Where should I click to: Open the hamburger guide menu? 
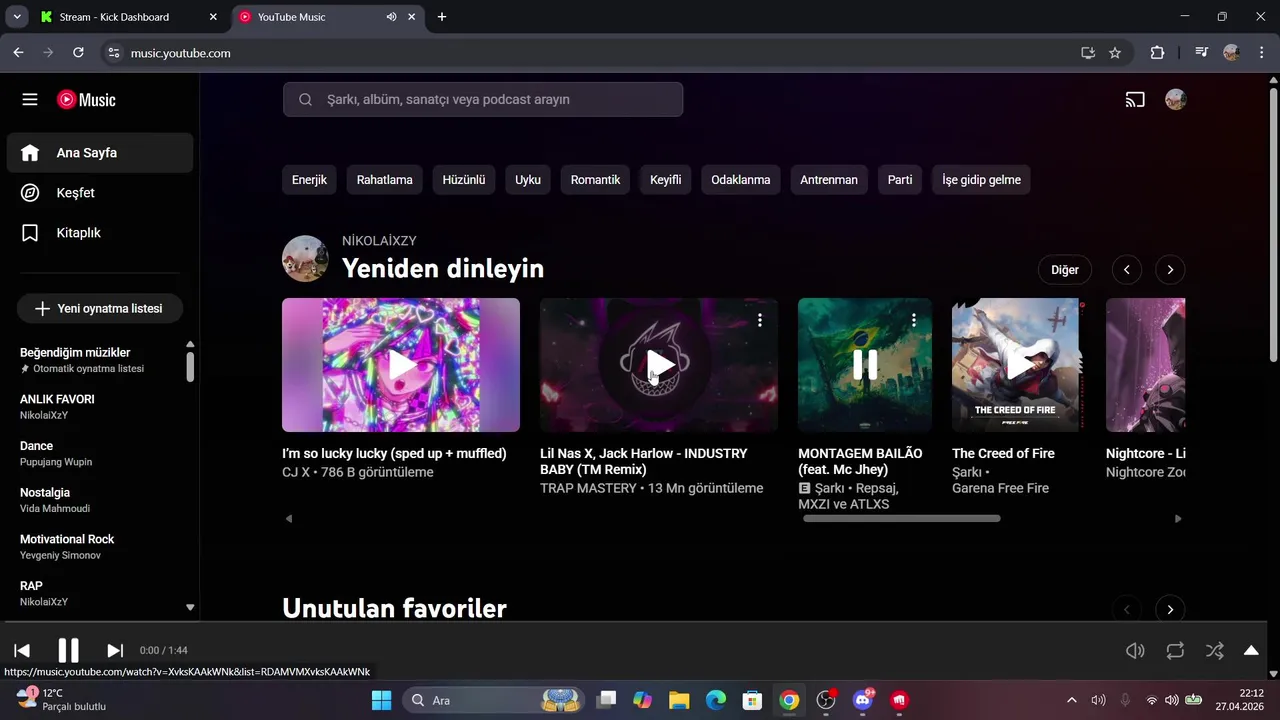30,100
